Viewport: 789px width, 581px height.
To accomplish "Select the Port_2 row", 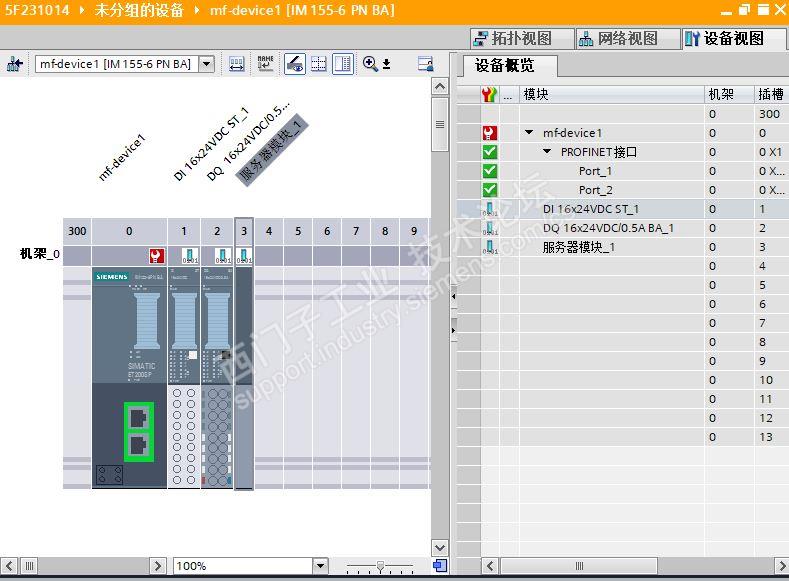I will [622, 190].
